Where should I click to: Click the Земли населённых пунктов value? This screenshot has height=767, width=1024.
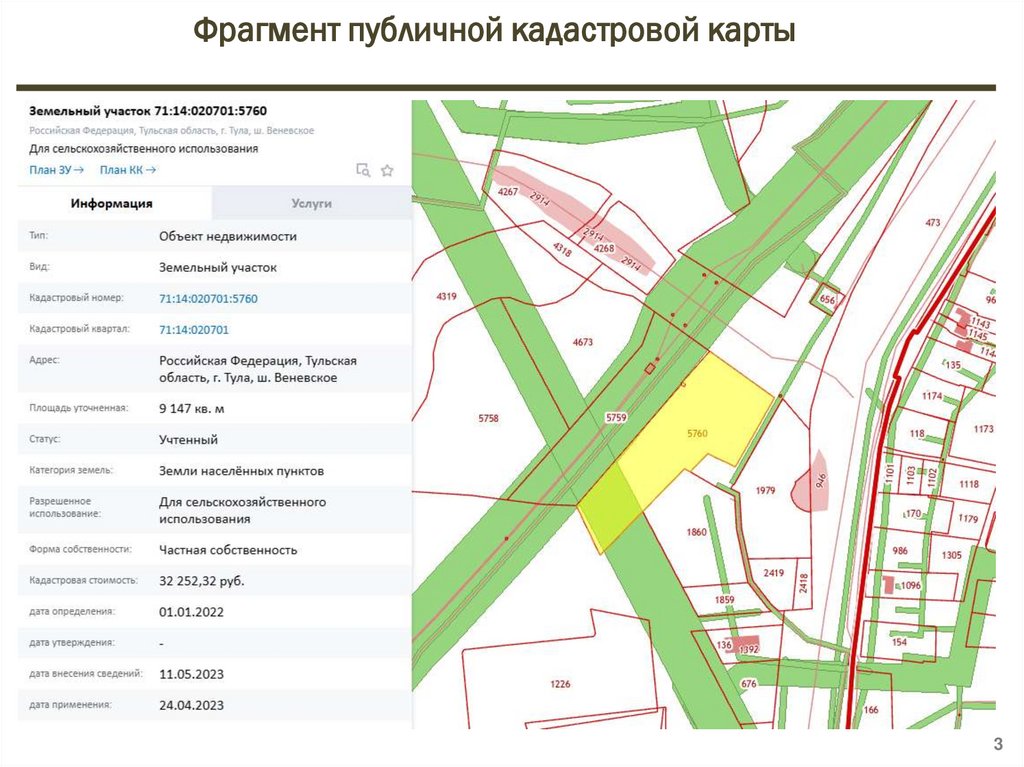(242, 471)
